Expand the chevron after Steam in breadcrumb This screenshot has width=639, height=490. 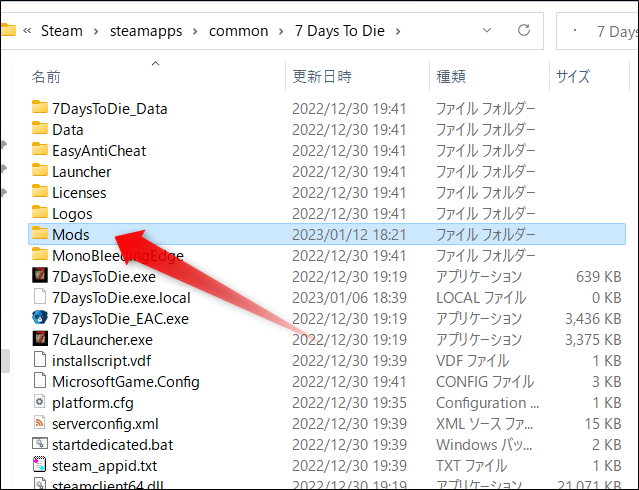click(x=96, y=31)
